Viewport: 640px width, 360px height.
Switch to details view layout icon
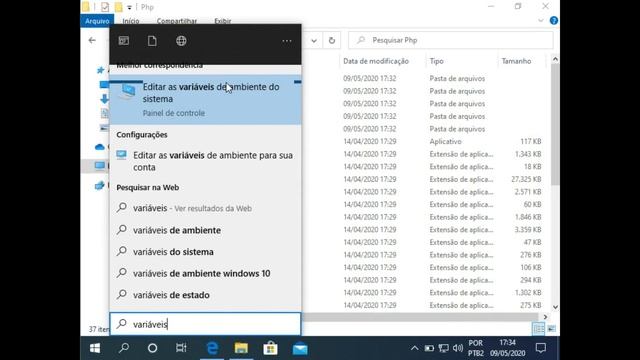coord(539,329)
